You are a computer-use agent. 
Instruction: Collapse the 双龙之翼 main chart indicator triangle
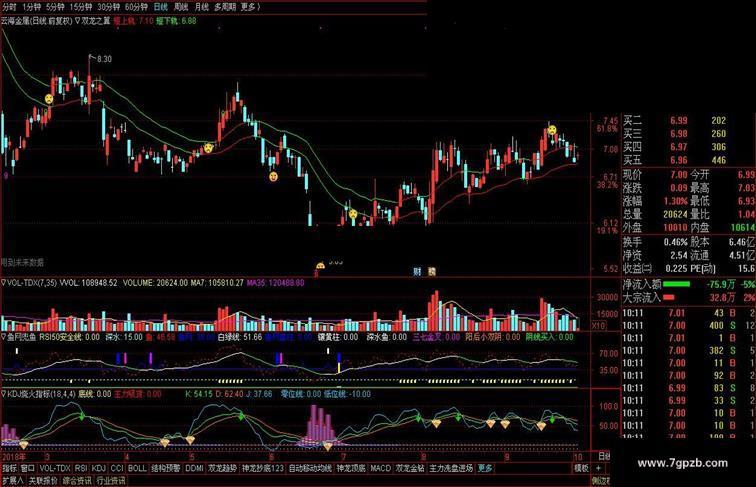(x=77, y=21)
